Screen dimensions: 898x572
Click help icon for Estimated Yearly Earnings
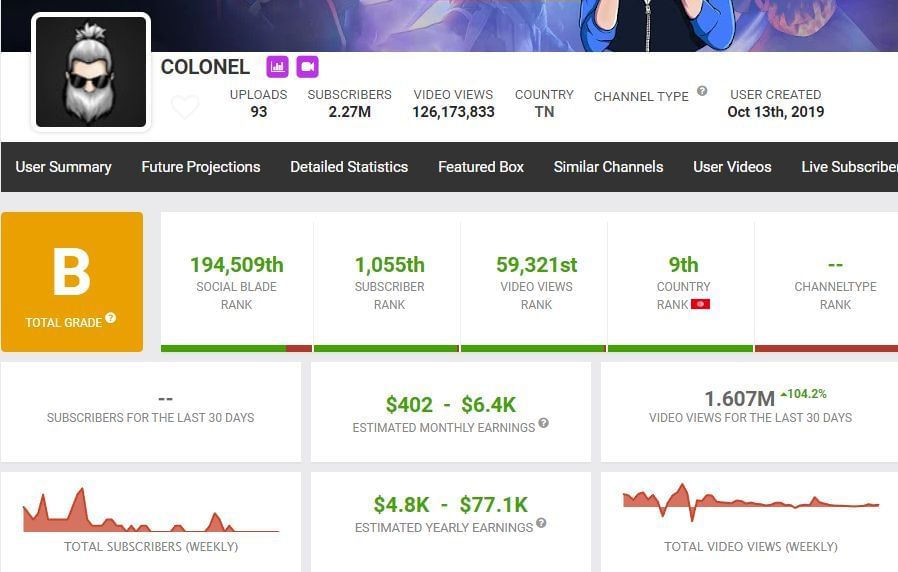pos(541,523)
